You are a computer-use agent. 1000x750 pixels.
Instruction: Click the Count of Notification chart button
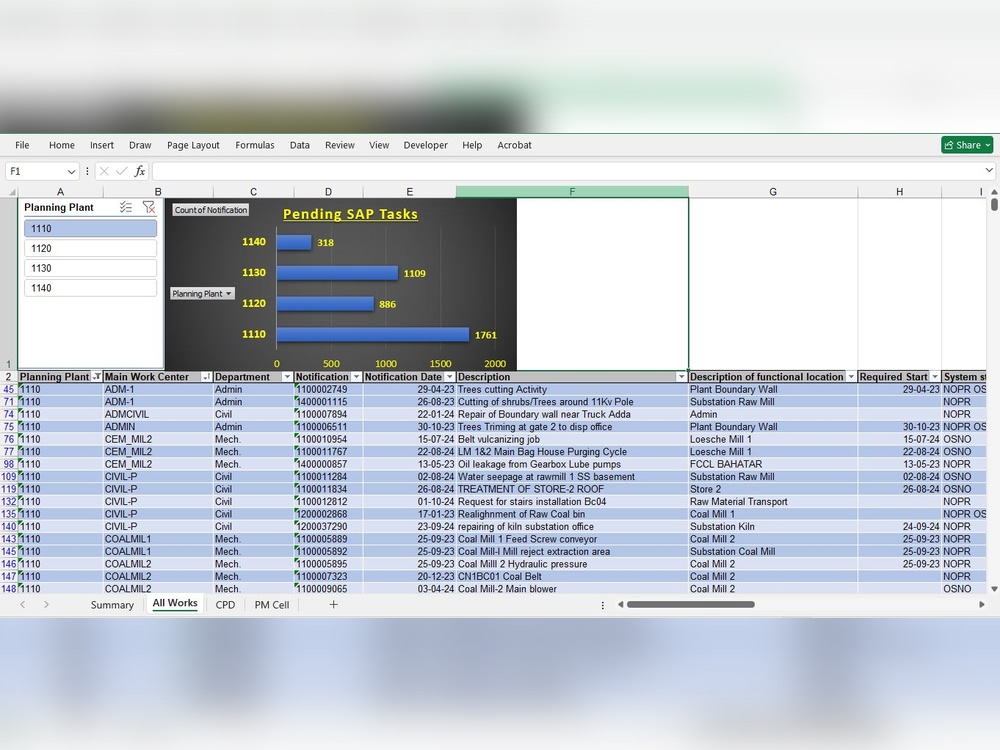point(212,210)
